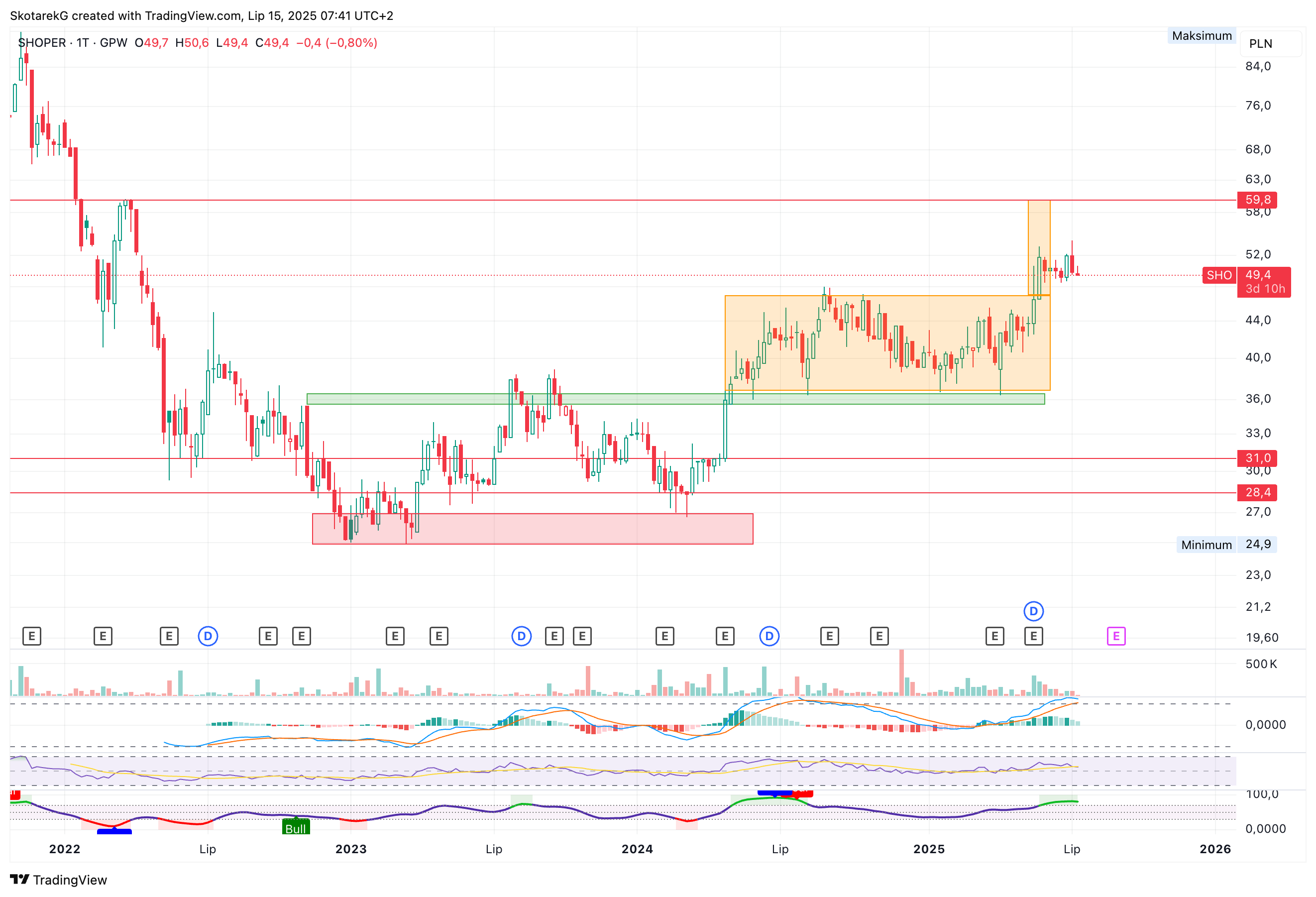
Task: Select the green support zone rectangle
Action: 675,399
